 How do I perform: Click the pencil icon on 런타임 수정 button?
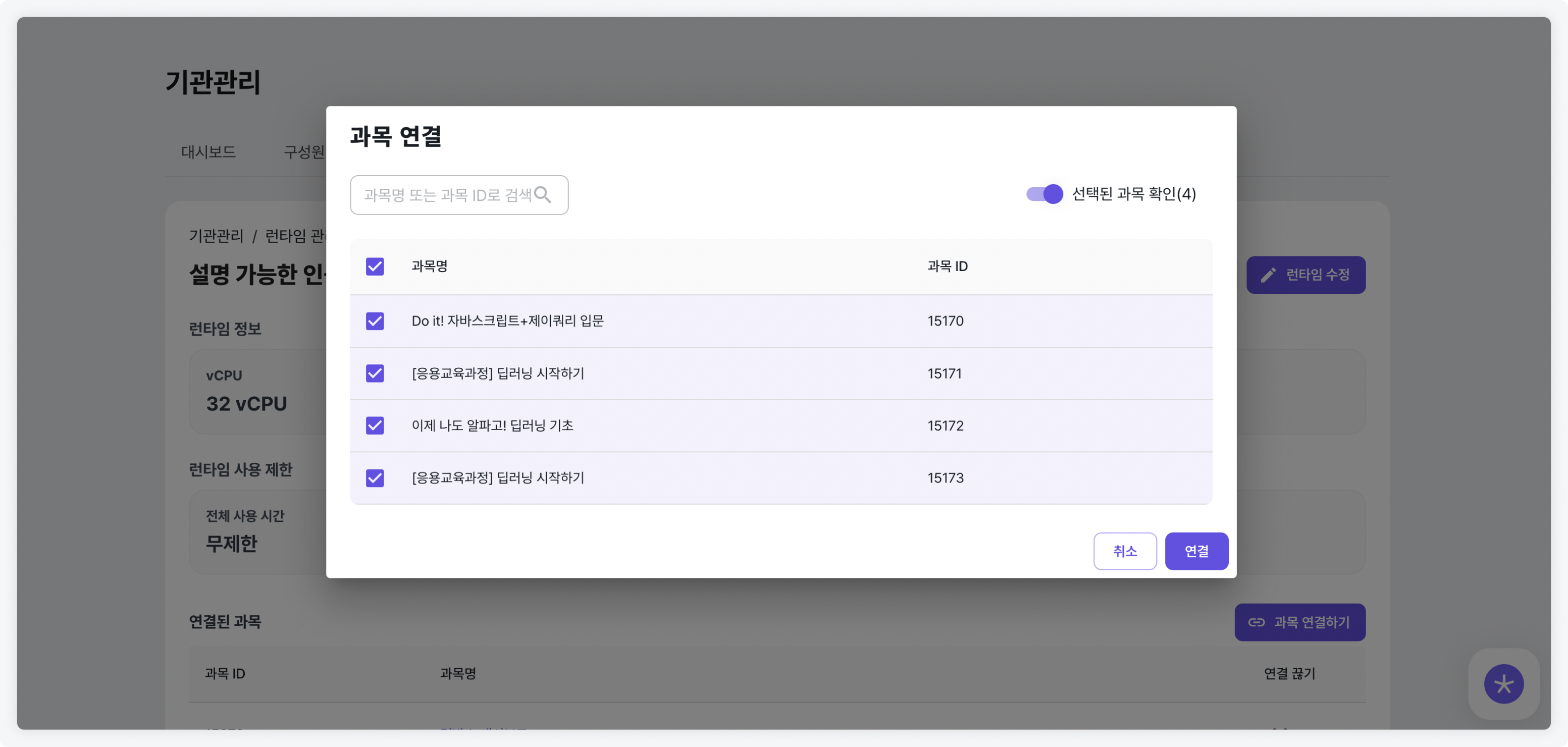click(x=1268, y=275)
